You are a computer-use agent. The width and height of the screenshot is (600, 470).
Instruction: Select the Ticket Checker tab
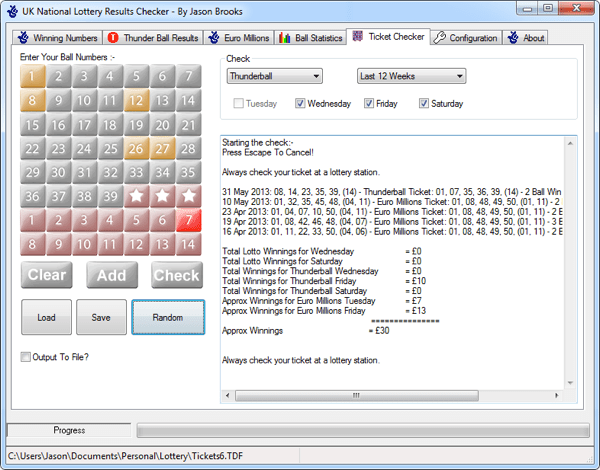(x=388, y=37)
